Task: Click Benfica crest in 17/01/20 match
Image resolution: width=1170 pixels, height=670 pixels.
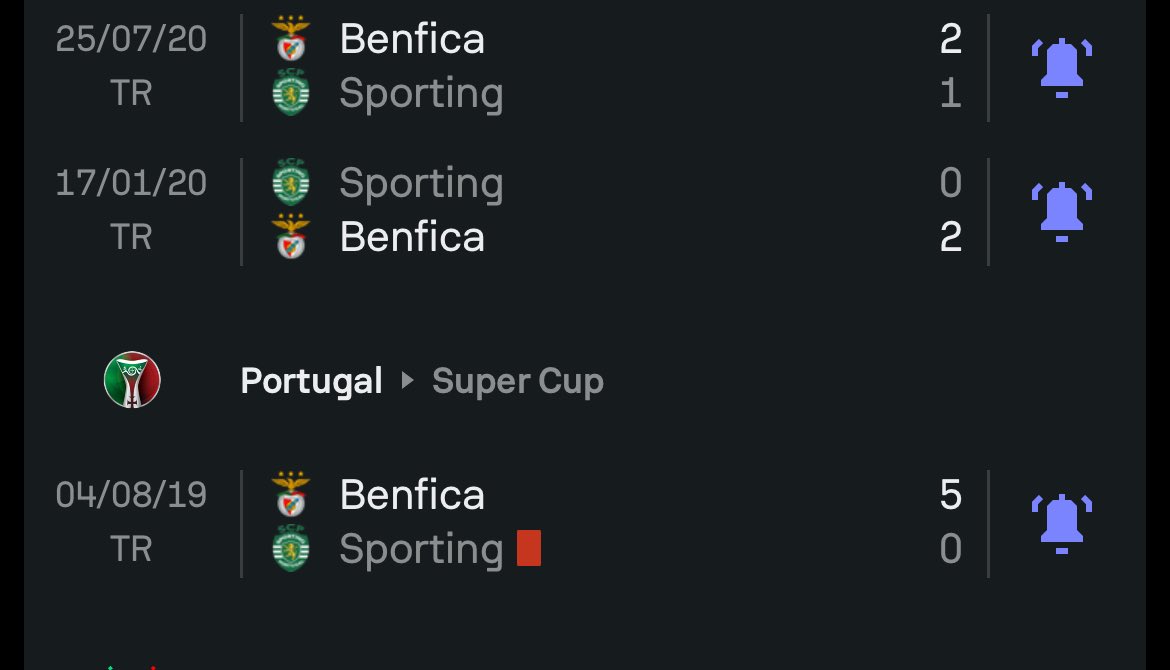Action: (x=291, y=237)
